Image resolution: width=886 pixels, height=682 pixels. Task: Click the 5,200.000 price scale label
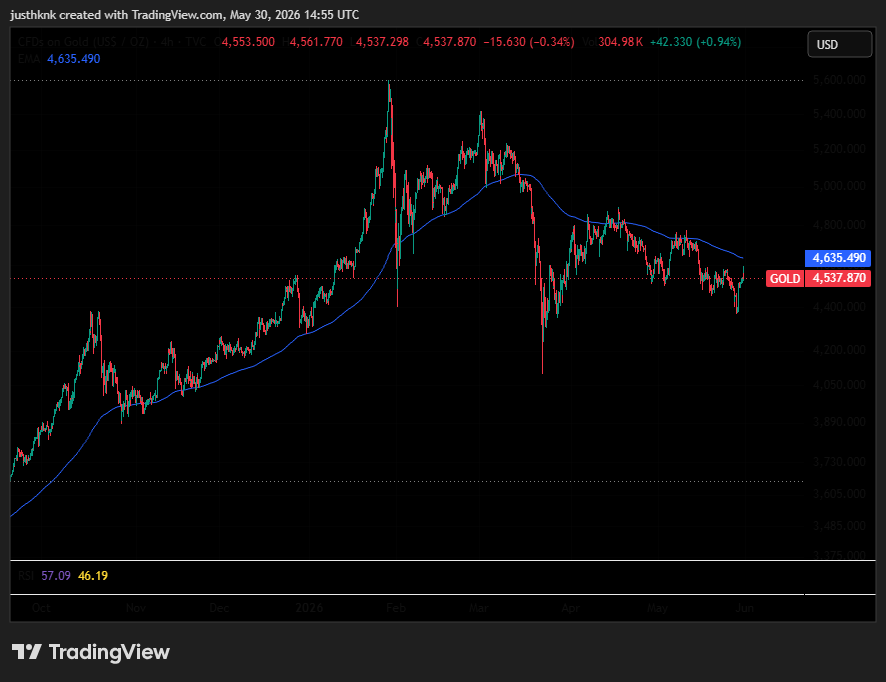click(839, 149)
